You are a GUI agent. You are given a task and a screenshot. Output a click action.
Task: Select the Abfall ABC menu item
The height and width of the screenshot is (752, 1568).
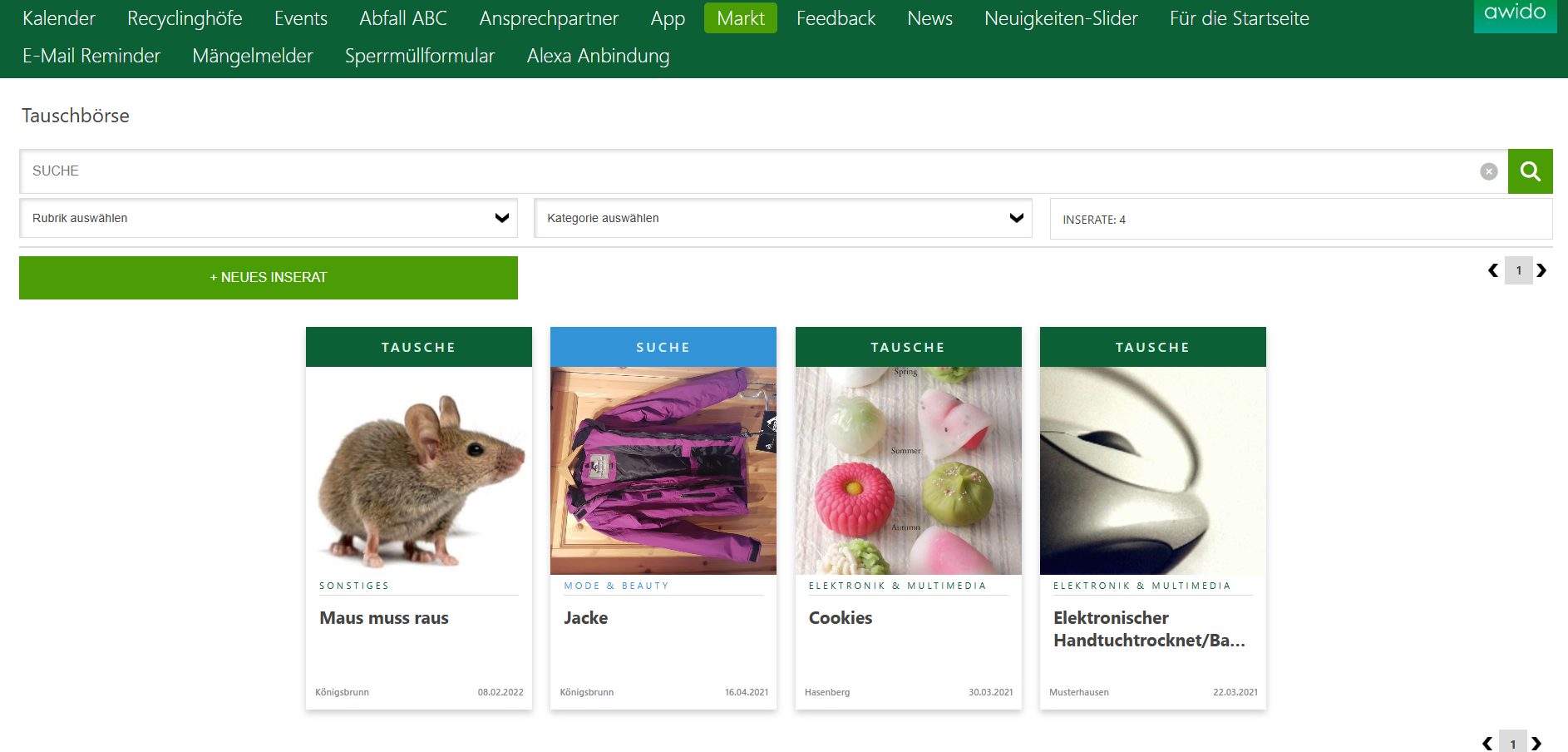(403, 18)
